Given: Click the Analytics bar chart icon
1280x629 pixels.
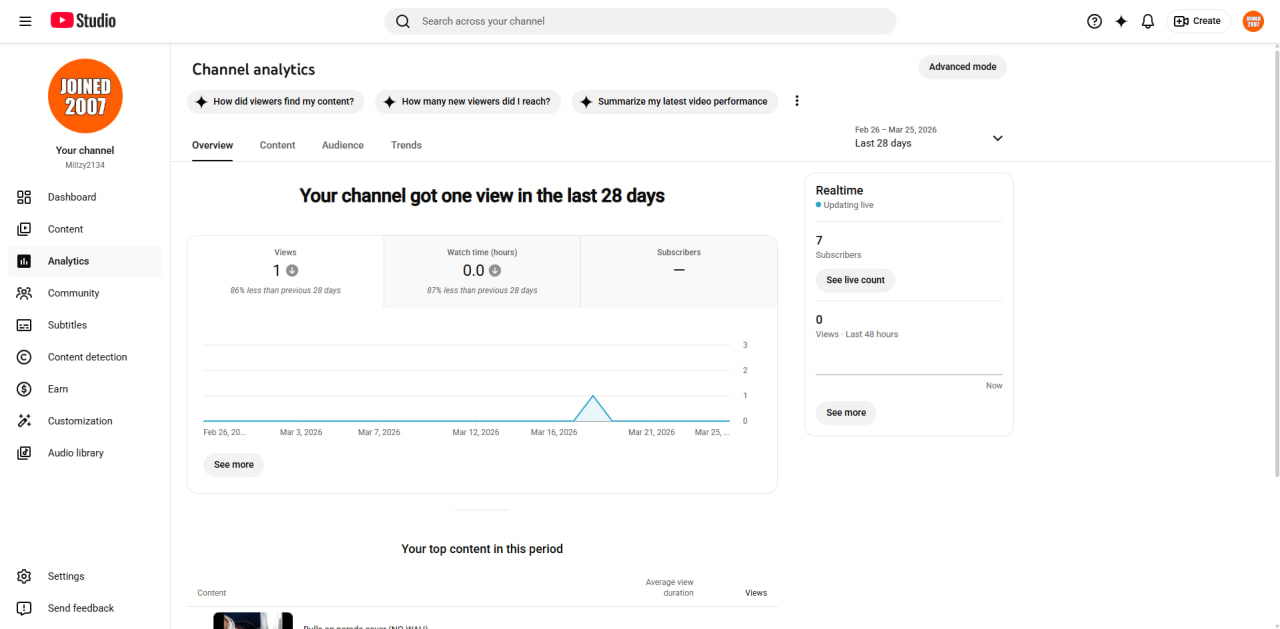Looking at the screenshot, I should pyautogui.click(x=24, y=261).
